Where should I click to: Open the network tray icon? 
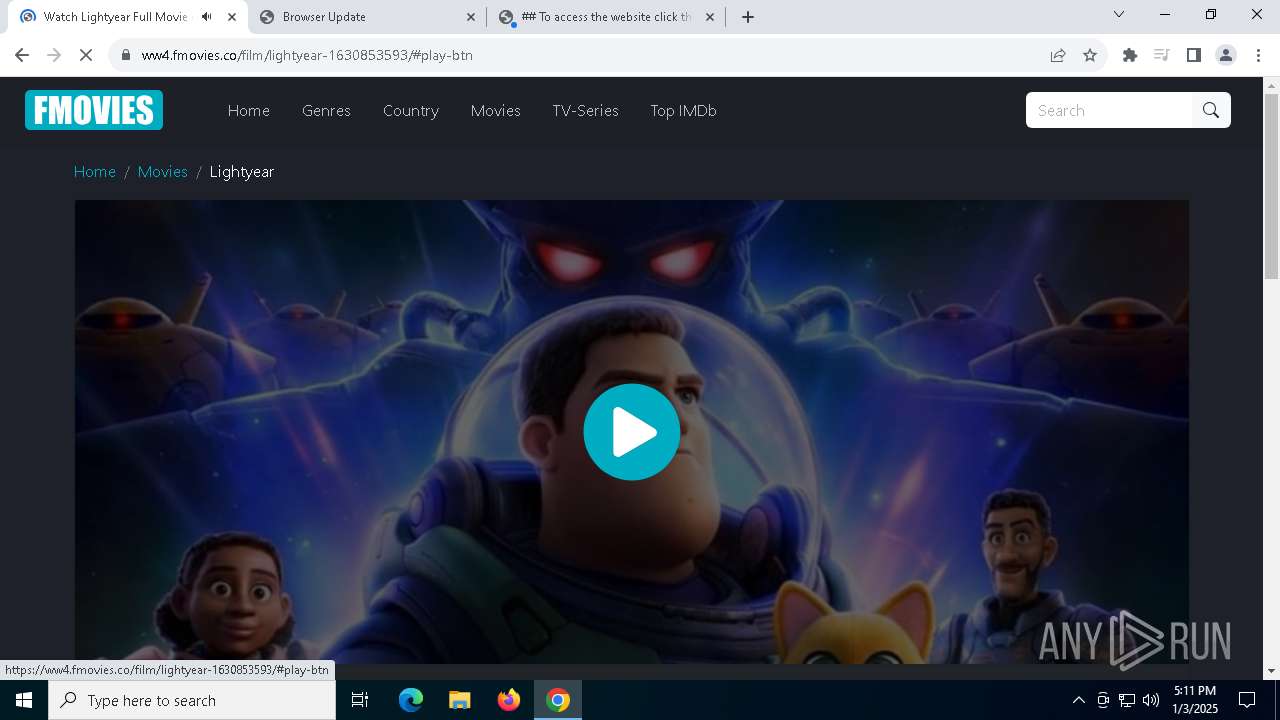coord(1127,700)
